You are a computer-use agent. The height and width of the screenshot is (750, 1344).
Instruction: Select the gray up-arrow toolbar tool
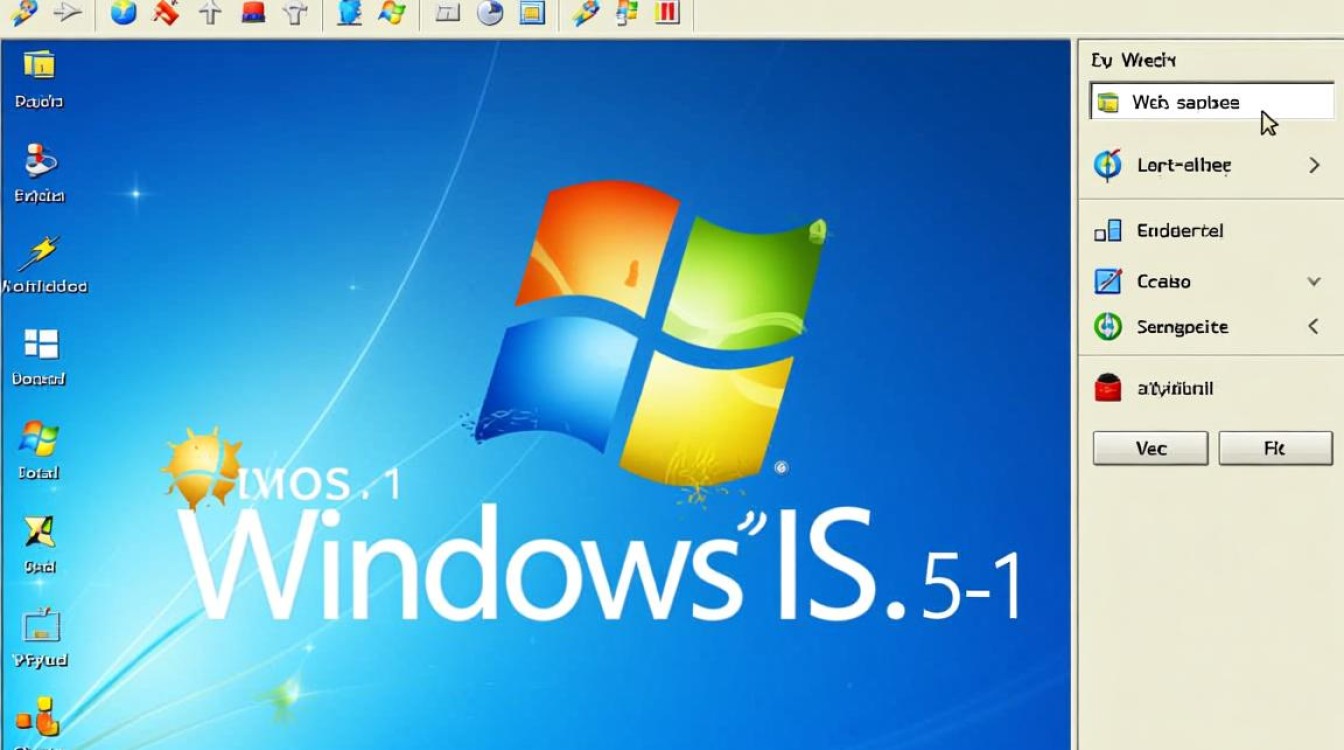208,14
